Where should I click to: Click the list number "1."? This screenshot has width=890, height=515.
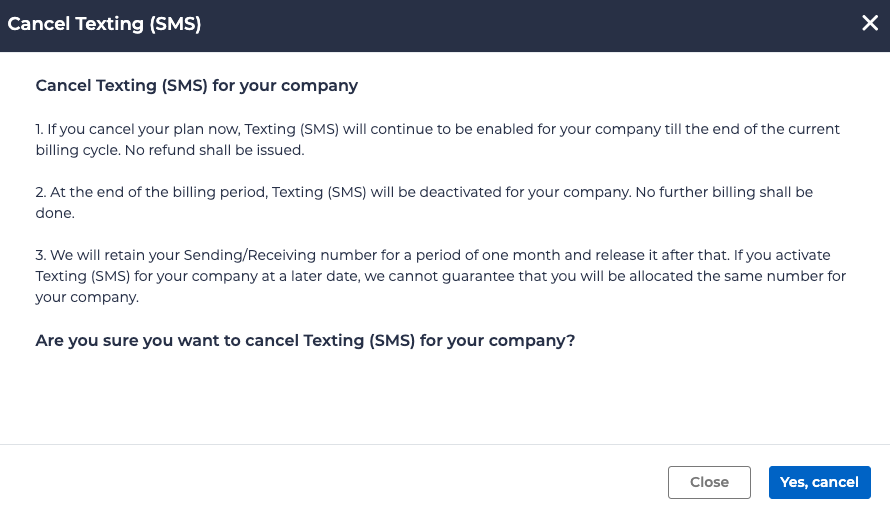(x=40, y=129)
